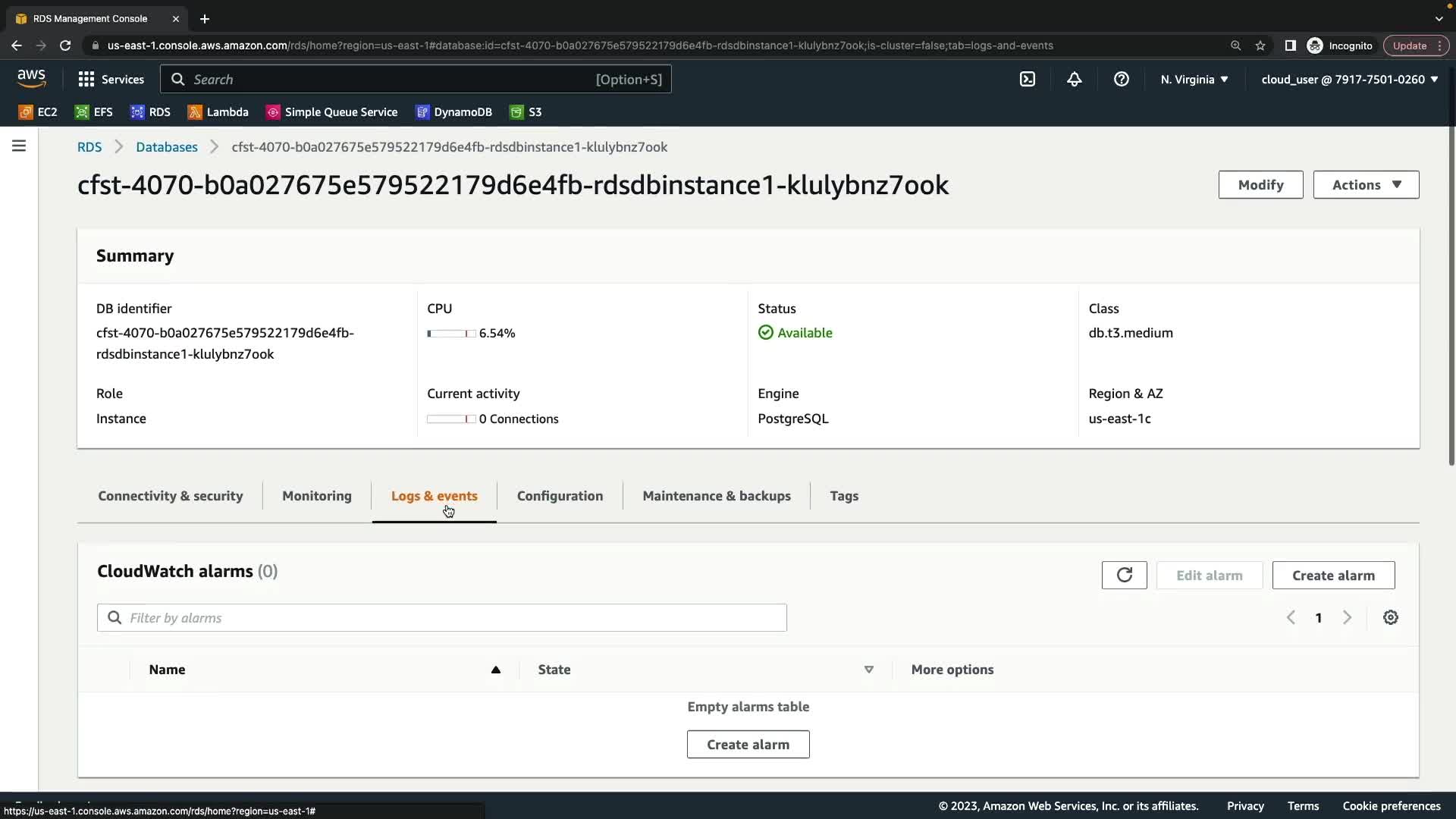Open the Services grid menu
Viewport: 1456px width, 819px height.
[111, 80]
